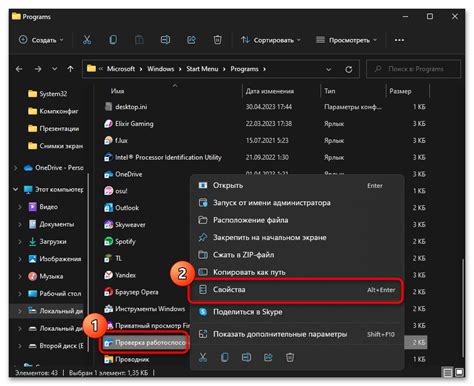Image resolution: width=474 pixels, height=386 pixels.
Task: Click the Copy icon in context menu
Action: [x=225, y=357]
